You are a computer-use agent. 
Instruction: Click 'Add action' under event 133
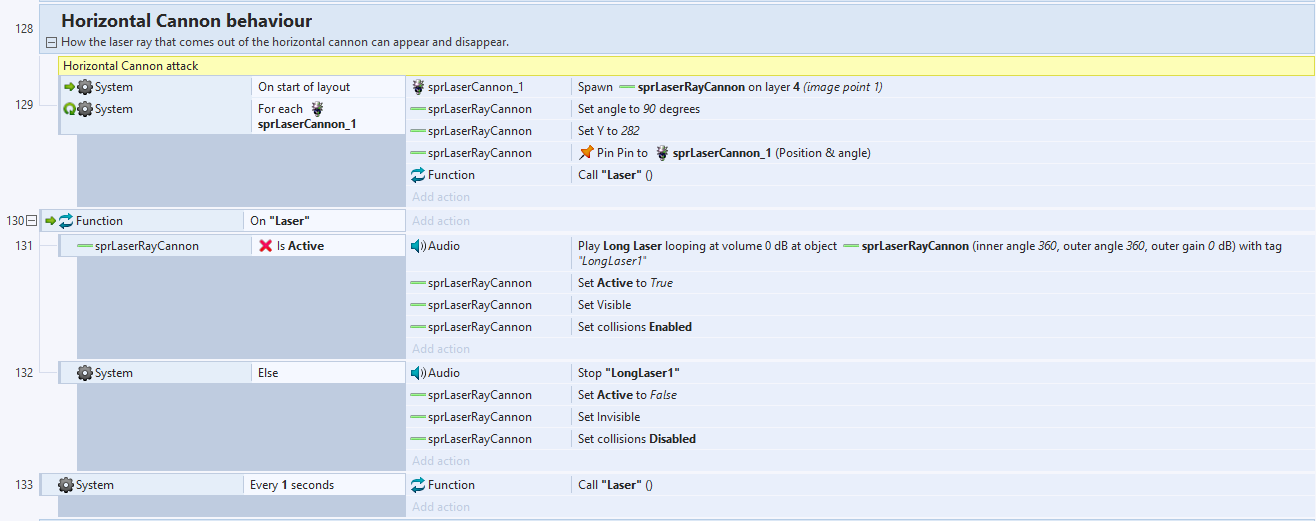[441, 507]
